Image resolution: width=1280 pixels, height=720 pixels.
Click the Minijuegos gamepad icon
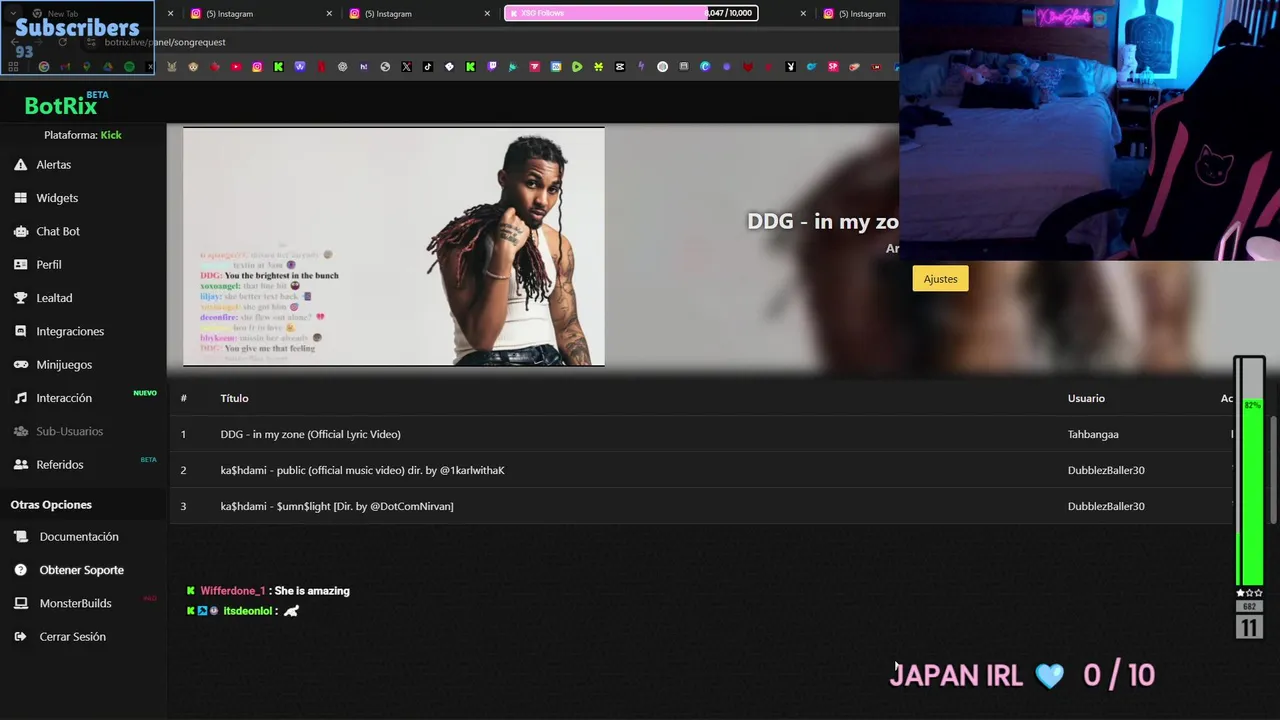(20, 364)
